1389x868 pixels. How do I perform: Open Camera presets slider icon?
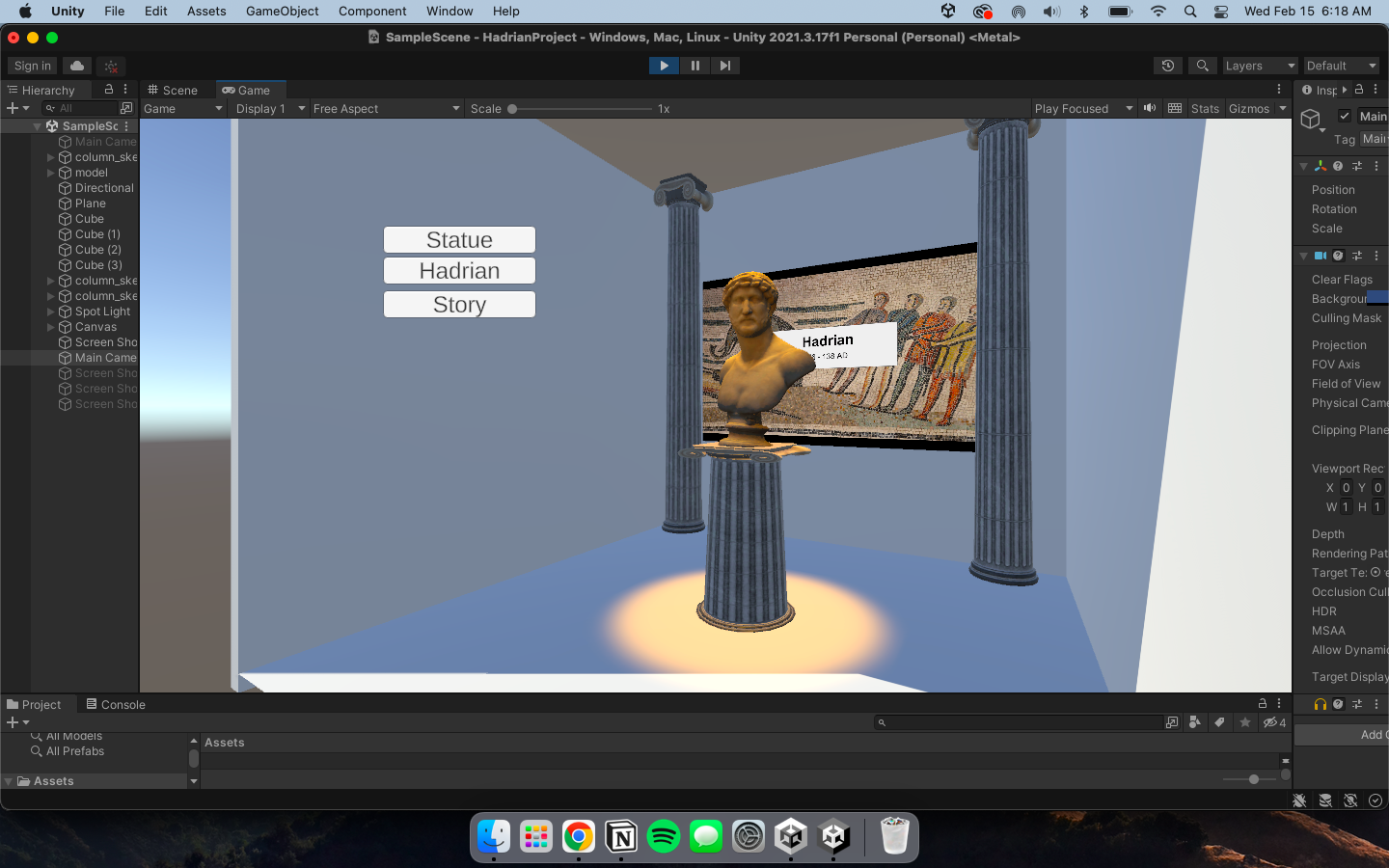[1357, 256]
